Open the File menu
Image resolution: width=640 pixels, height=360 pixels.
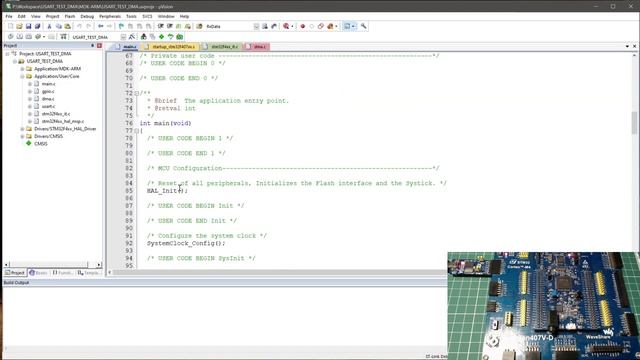point(9,16)
